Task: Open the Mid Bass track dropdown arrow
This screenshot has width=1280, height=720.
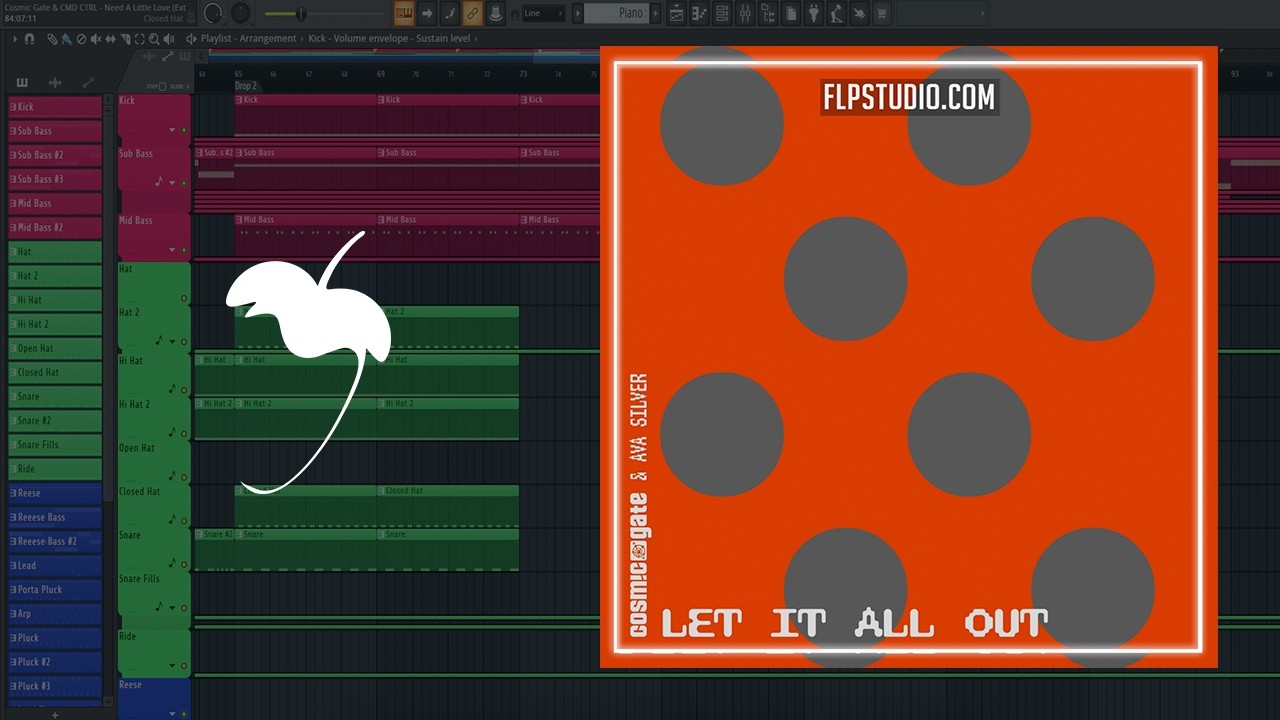Action: [x=172, y=250]
